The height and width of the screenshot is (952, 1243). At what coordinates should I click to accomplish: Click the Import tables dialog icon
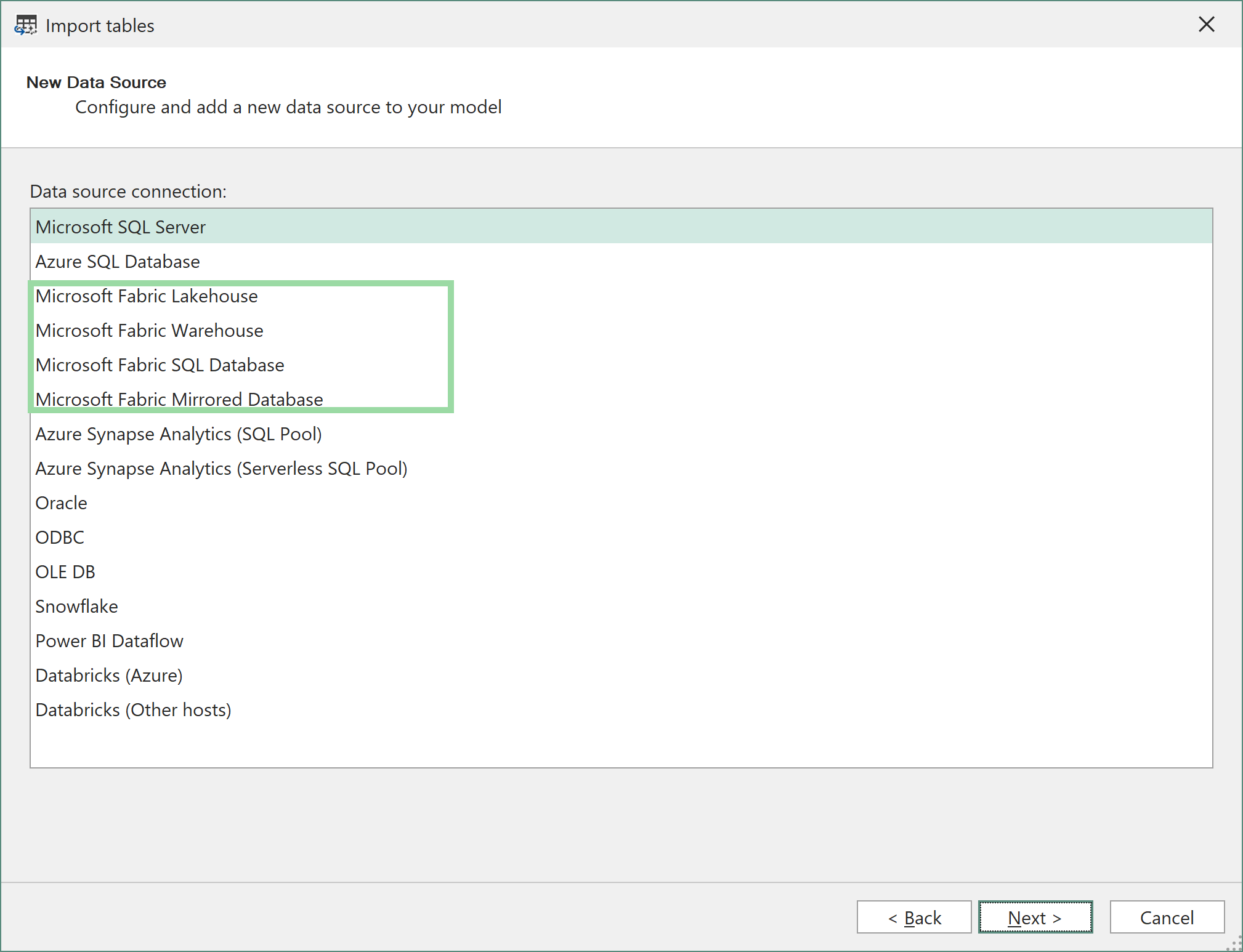25,25
